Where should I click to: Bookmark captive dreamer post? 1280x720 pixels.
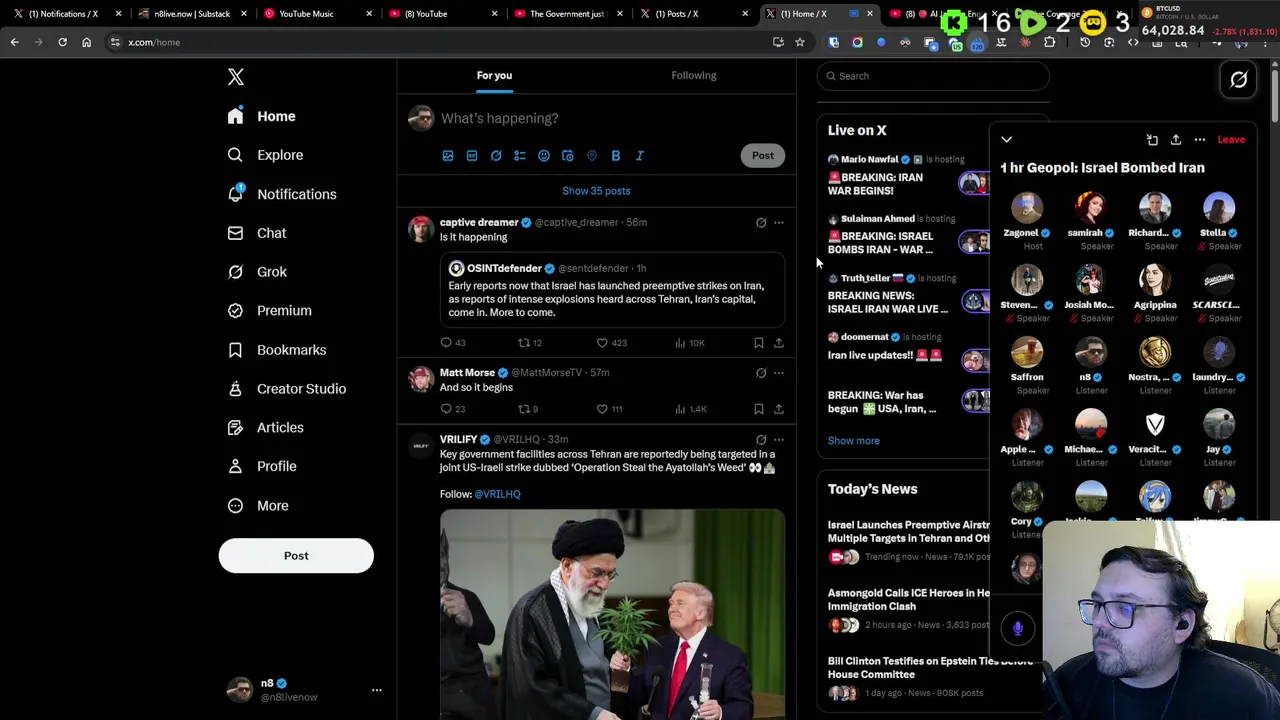[x=759, y=343]
